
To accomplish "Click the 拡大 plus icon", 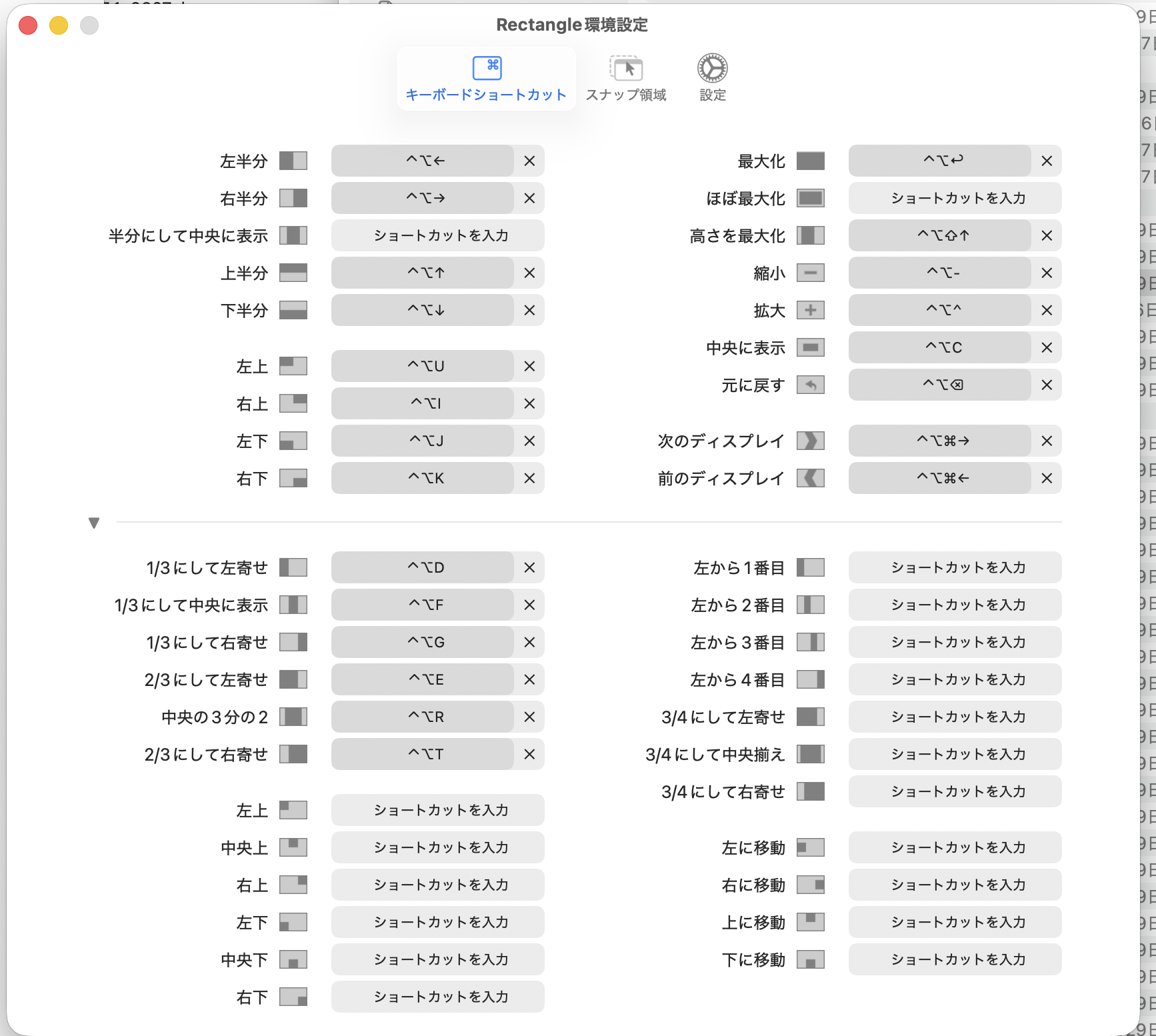I will coord(810,310).
